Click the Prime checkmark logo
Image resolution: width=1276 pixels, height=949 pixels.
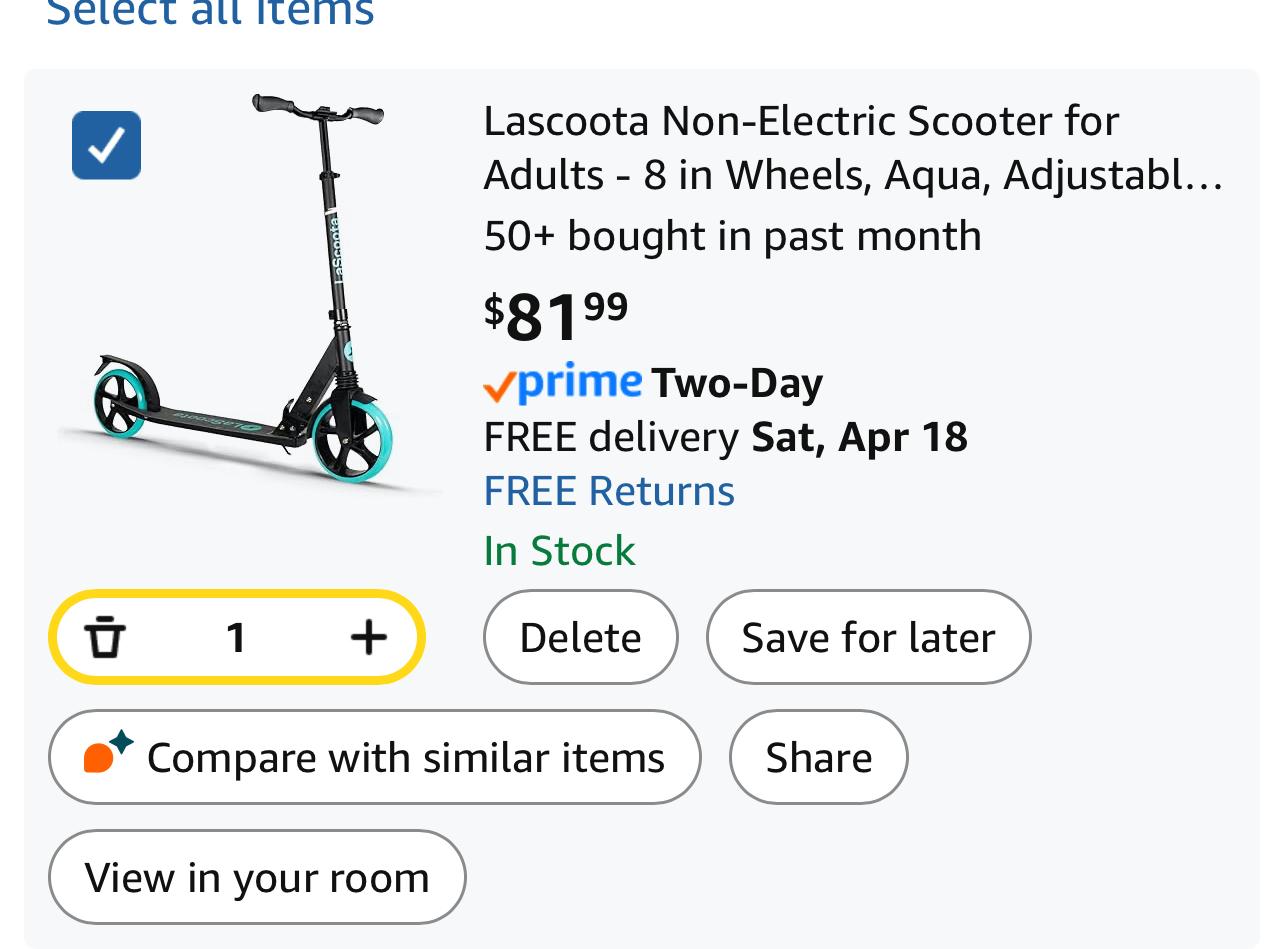point(562,383)
